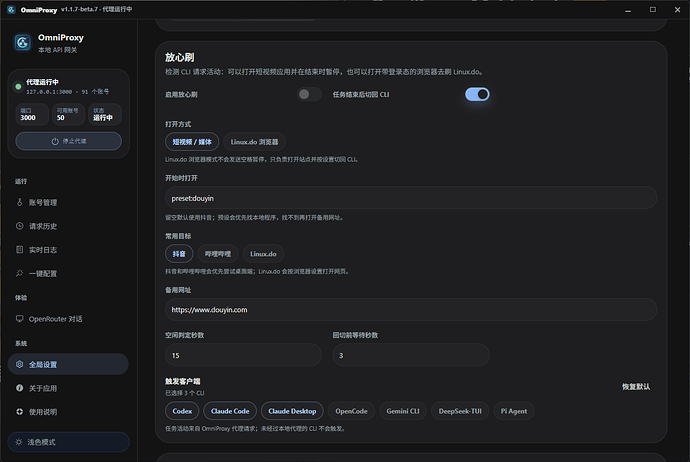Click the global settings gear icon
The image size is (690, 462).
(x=19, y=364)
